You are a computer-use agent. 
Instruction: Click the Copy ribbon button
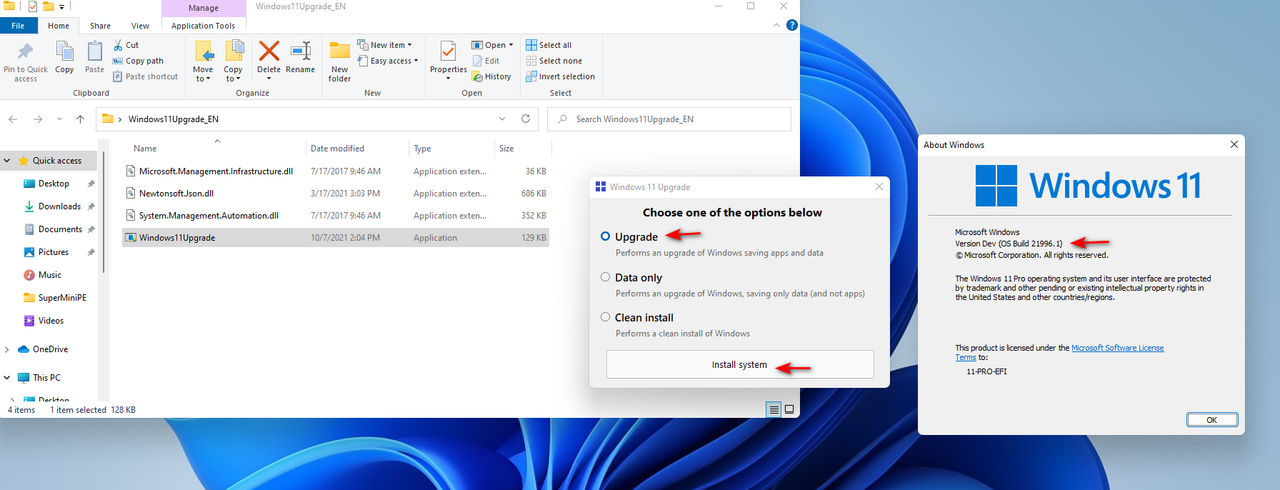click(x=65, y=58)
